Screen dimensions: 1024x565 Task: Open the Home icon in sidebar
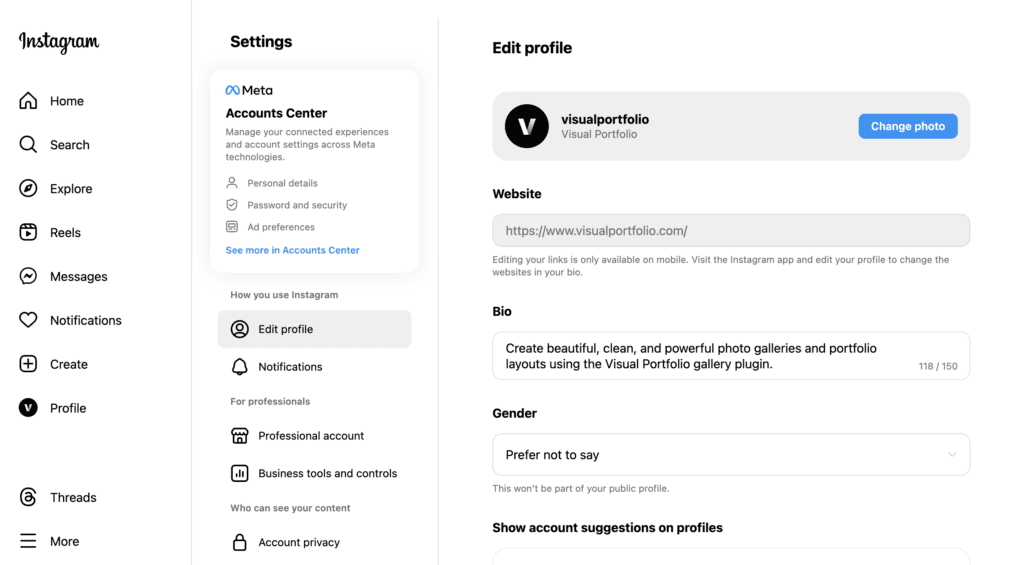[28, 101]
